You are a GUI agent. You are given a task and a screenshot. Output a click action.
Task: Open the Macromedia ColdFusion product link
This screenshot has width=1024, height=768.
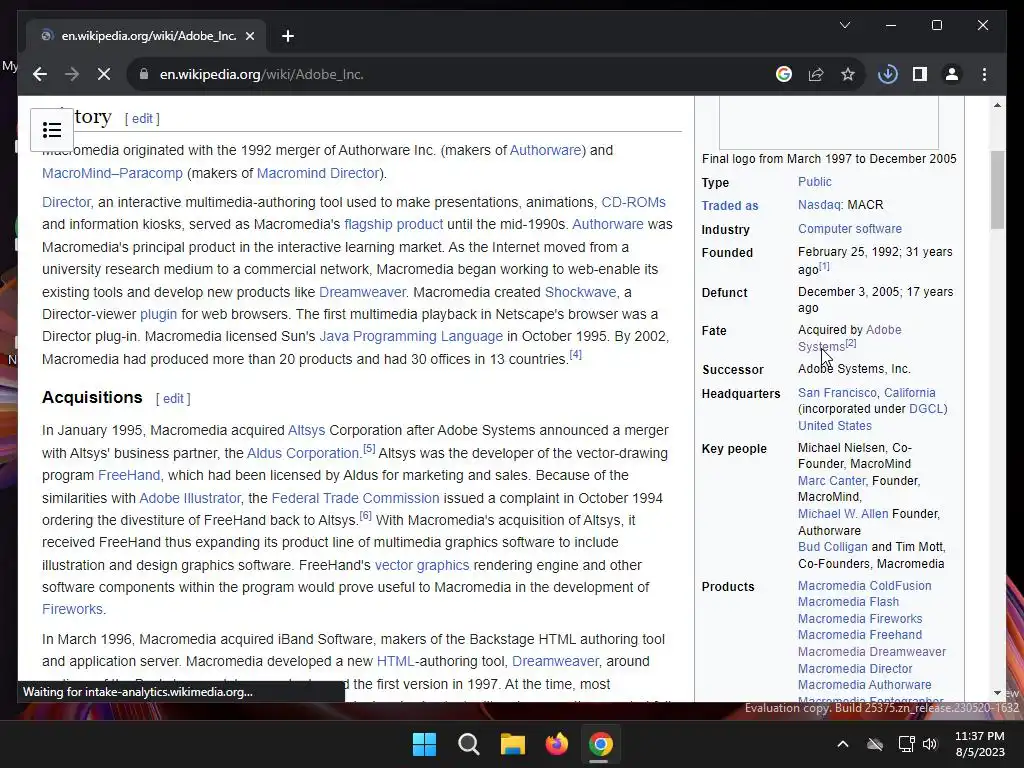coord(865,586)
